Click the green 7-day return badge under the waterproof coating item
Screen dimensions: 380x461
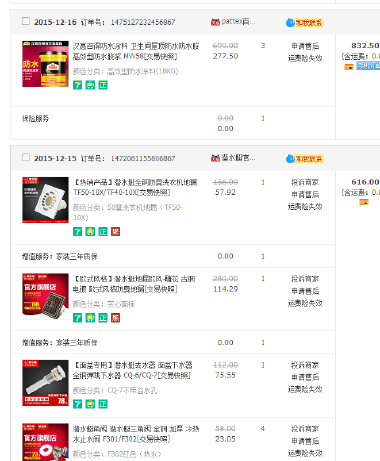tap(77, 85)
